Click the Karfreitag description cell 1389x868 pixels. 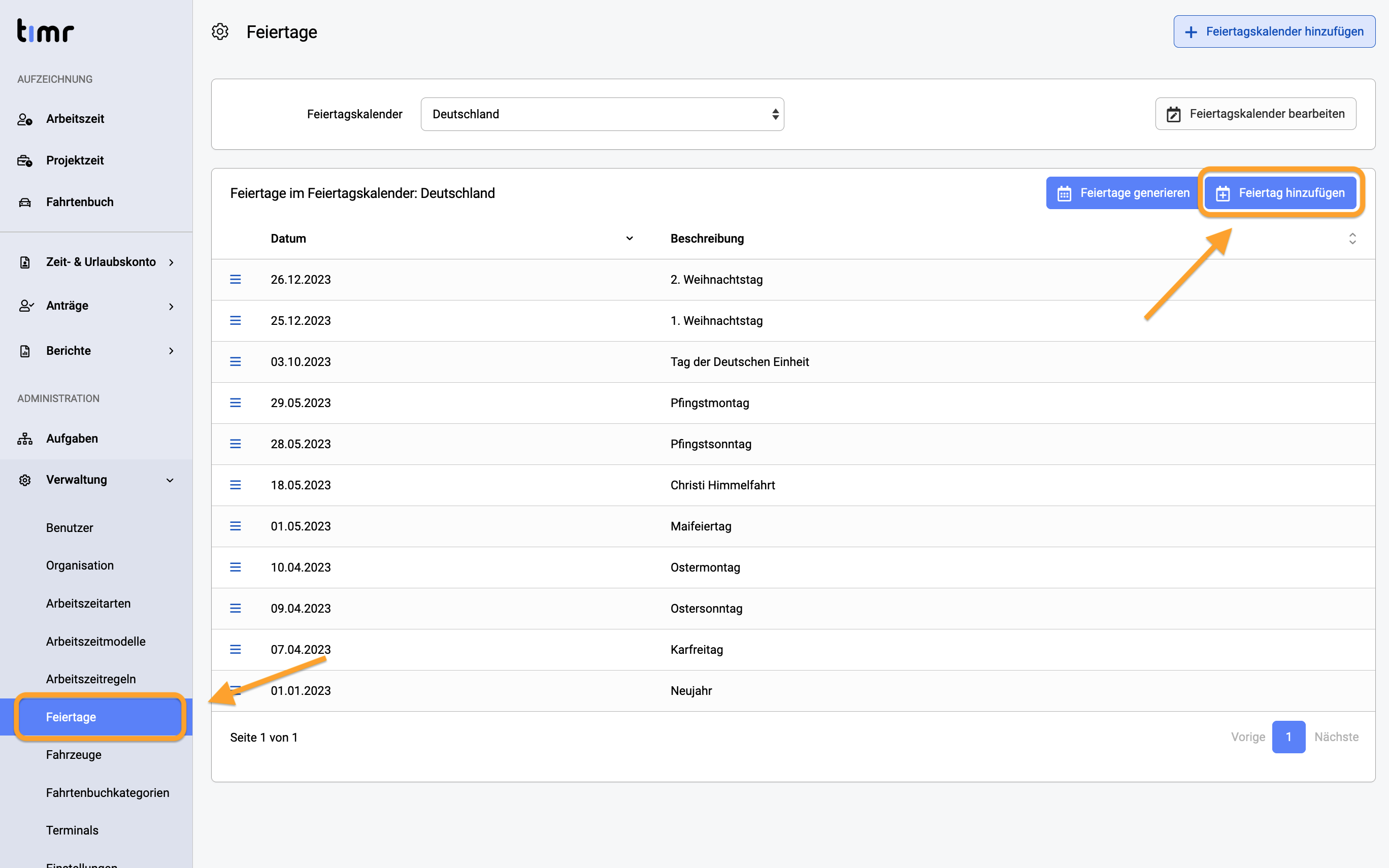click(697, 649)
